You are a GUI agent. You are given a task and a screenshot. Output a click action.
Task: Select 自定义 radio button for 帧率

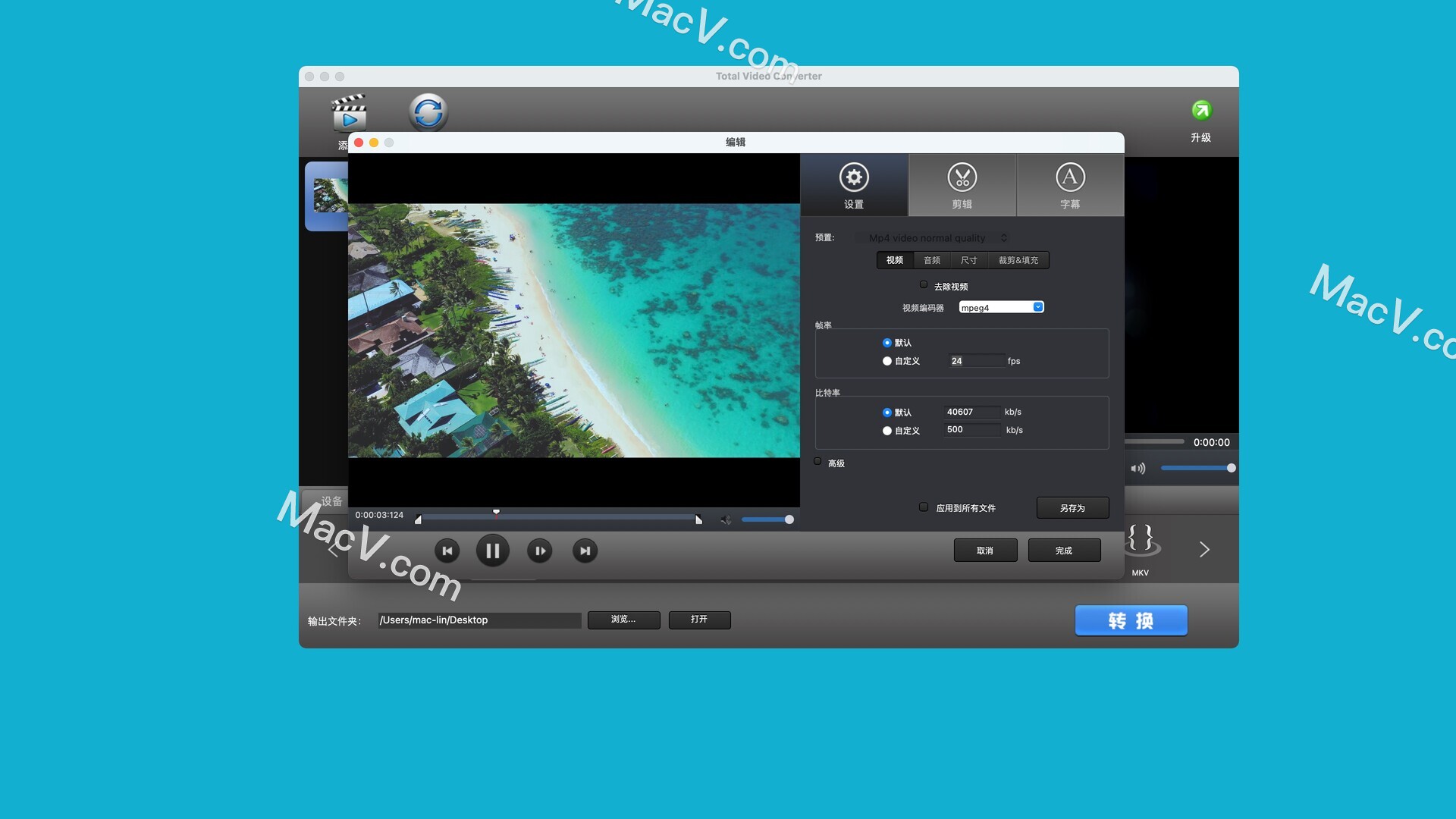(x=884, y=360)
